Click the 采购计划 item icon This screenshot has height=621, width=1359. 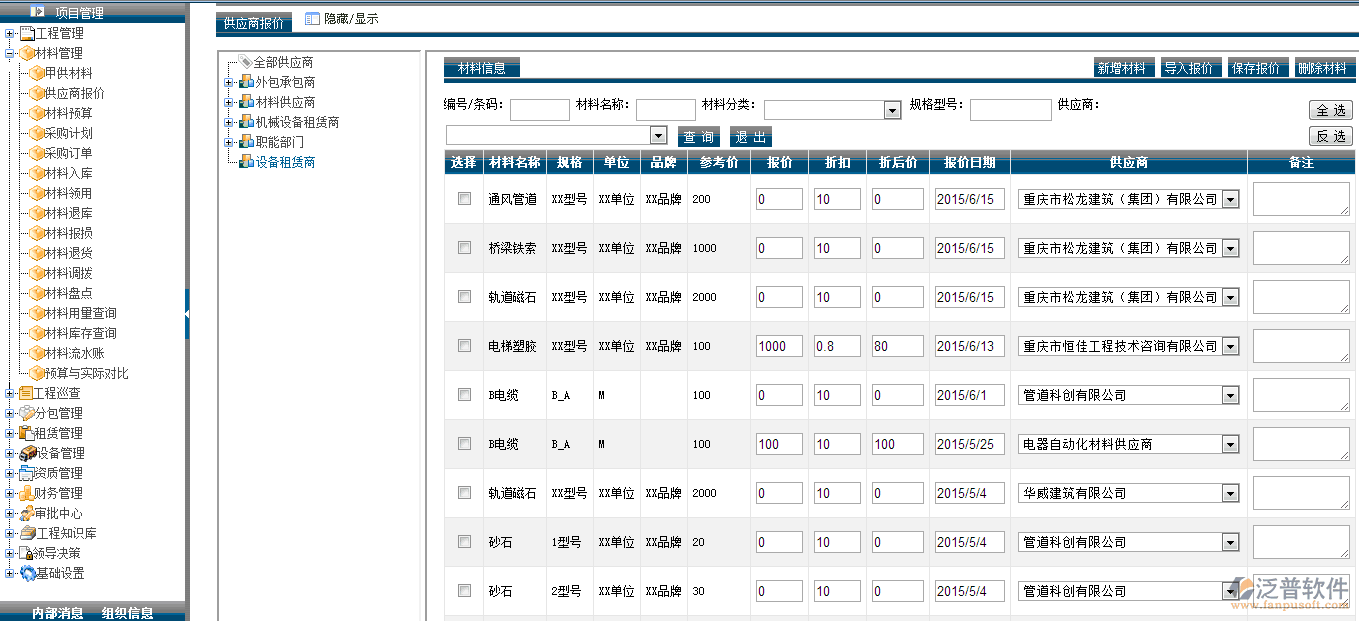(x=37, y=133)
